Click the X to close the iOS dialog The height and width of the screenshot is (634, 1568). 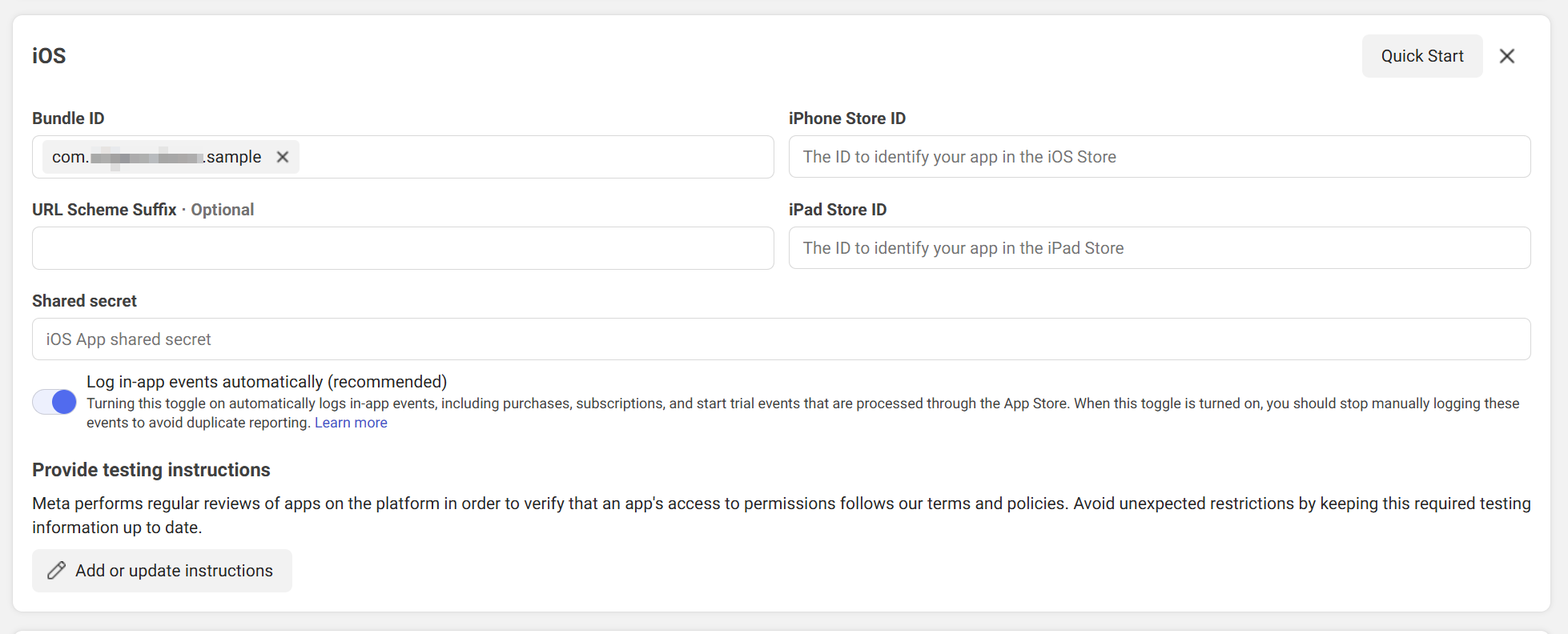pos(1507,55)
